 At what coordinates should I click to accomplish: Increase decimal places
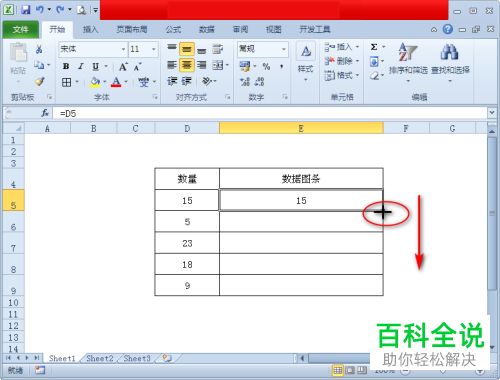[x=245, y=82]
